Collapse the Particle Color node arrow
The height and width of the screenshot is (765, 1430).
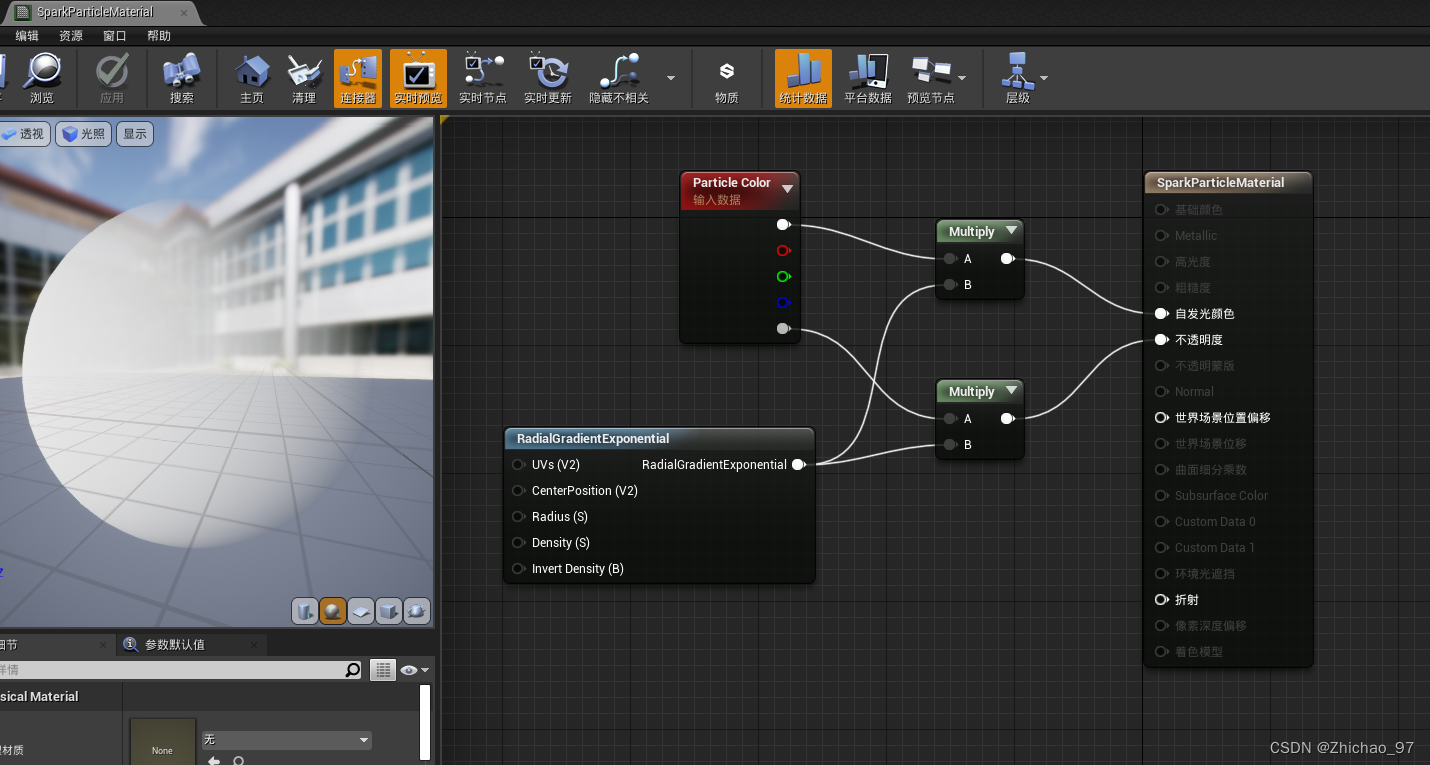[x=787, y=188]
